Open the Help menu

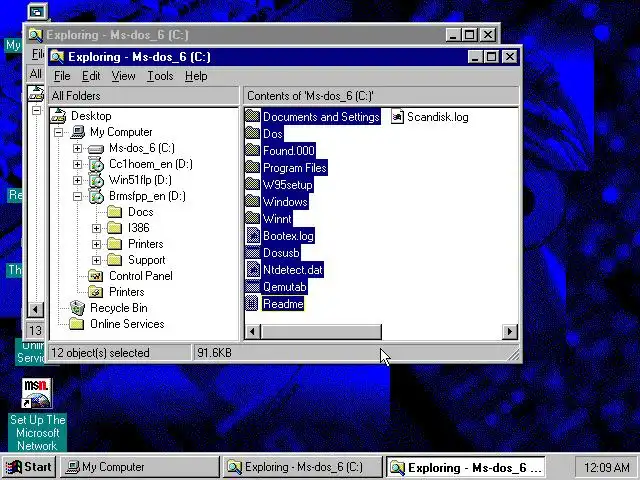(196, 76)
